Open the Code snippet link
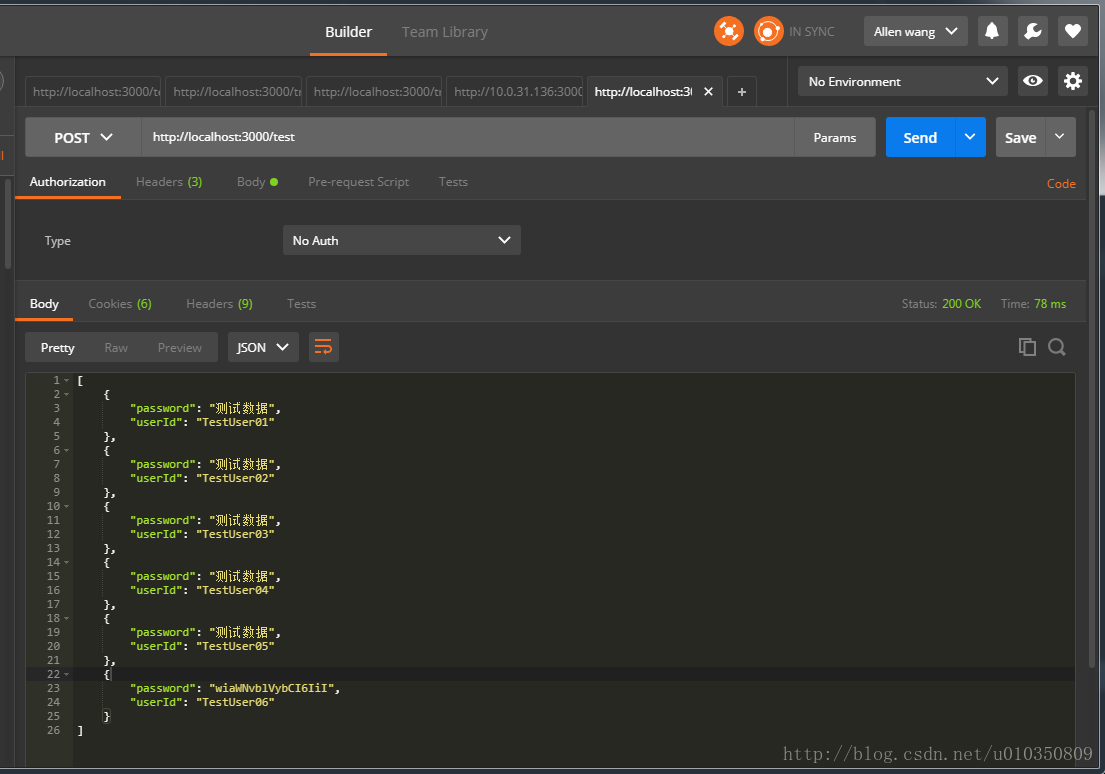 coord(1061,183)
